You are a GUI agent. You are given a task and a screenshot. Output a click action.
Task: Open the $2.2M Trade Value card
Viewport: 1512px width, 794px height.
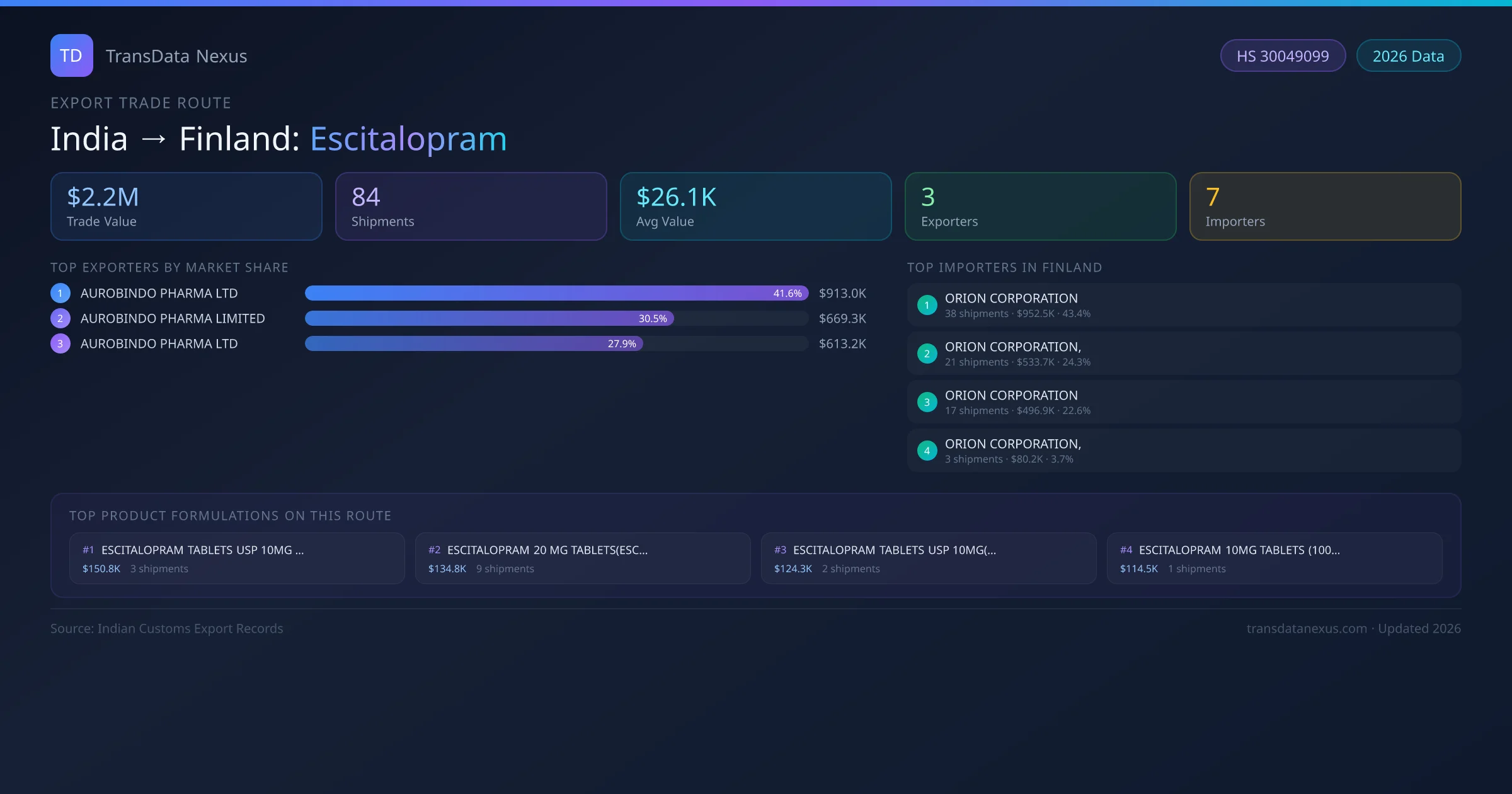point(186,206)
